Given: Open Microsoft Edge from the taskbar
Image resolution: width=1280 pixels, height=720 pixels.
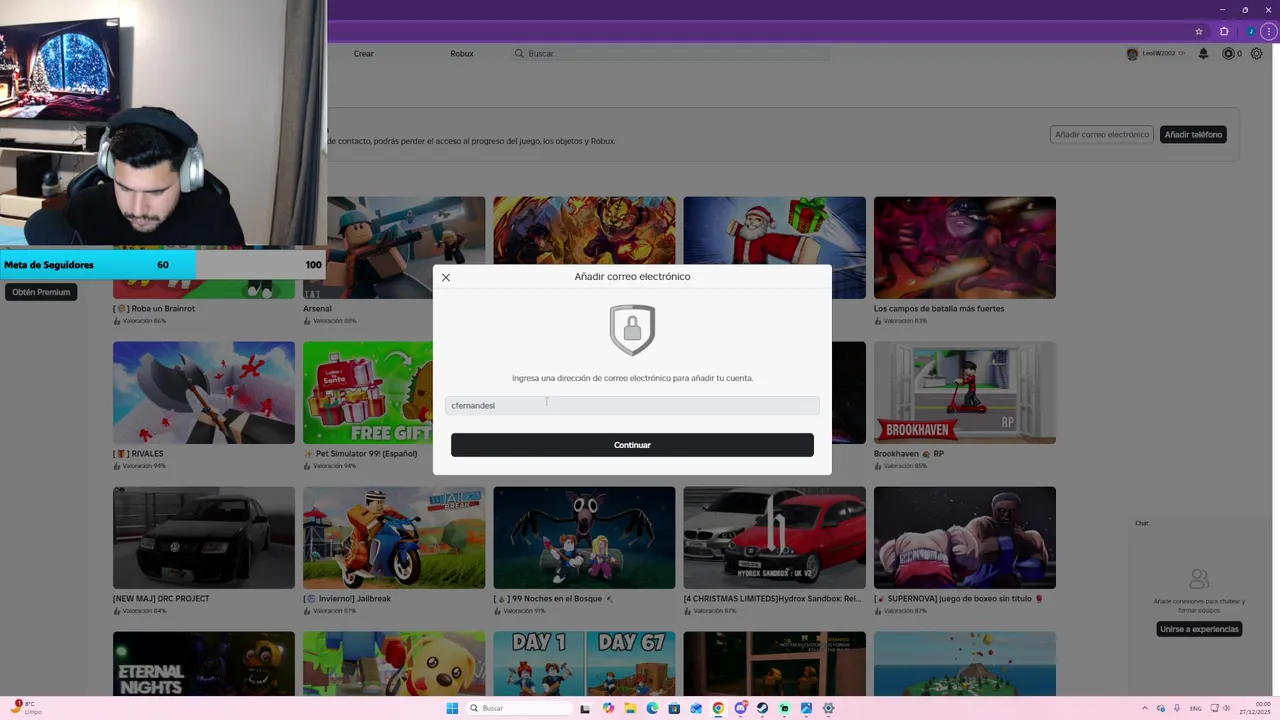Looking at the screenshot, I should [652, 708].
